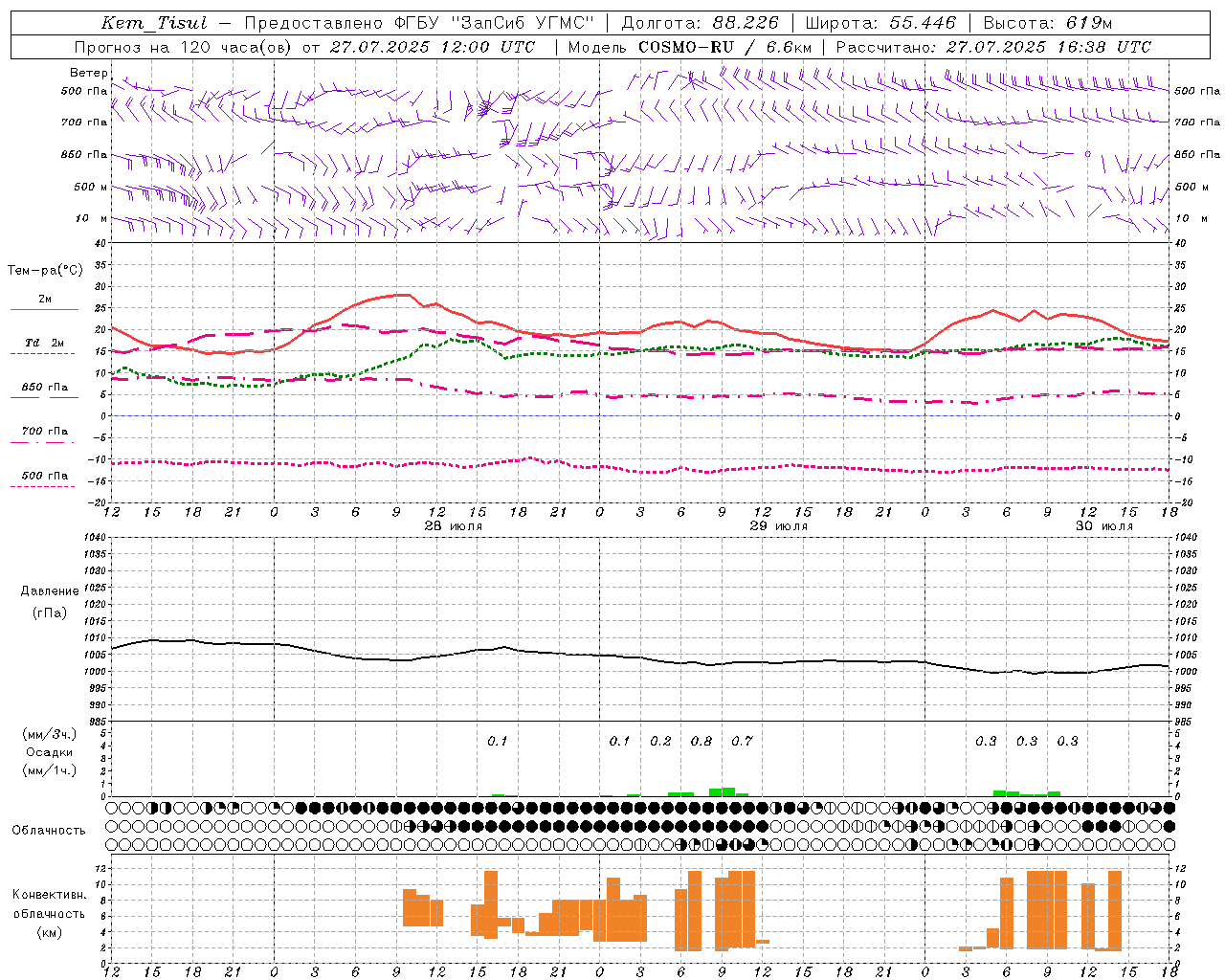Click the Облачность cloud cover panel label

pyautogui.click(x=49, y=830)
